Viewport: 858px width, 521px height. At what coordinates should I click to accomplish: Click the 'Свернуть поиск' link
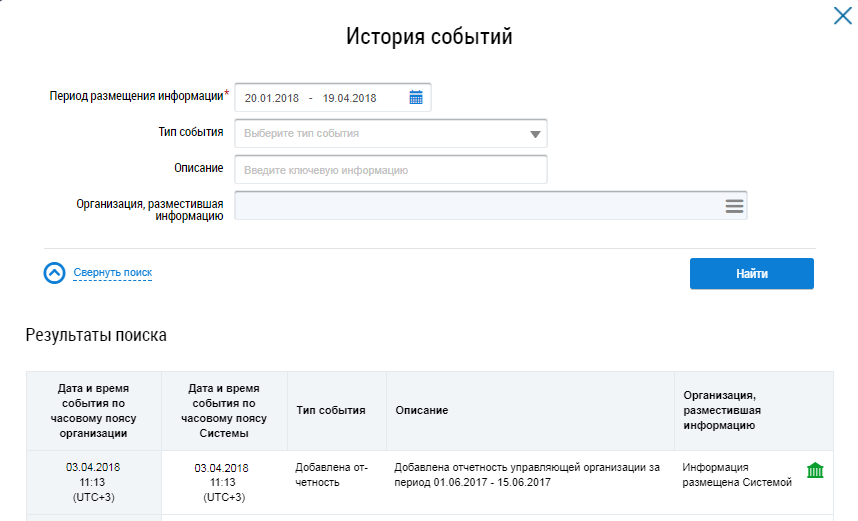[112, 272]
